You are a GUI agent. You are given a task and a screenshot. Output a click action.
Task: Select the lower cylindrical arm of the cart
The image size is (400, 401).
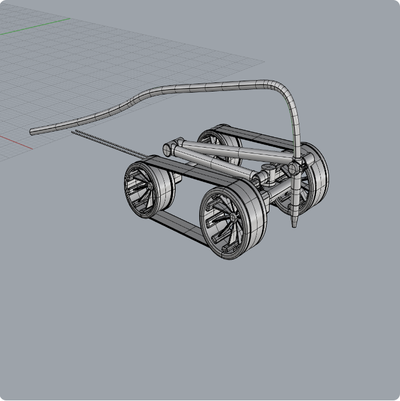pyautogui.click(x=213, y=162)
